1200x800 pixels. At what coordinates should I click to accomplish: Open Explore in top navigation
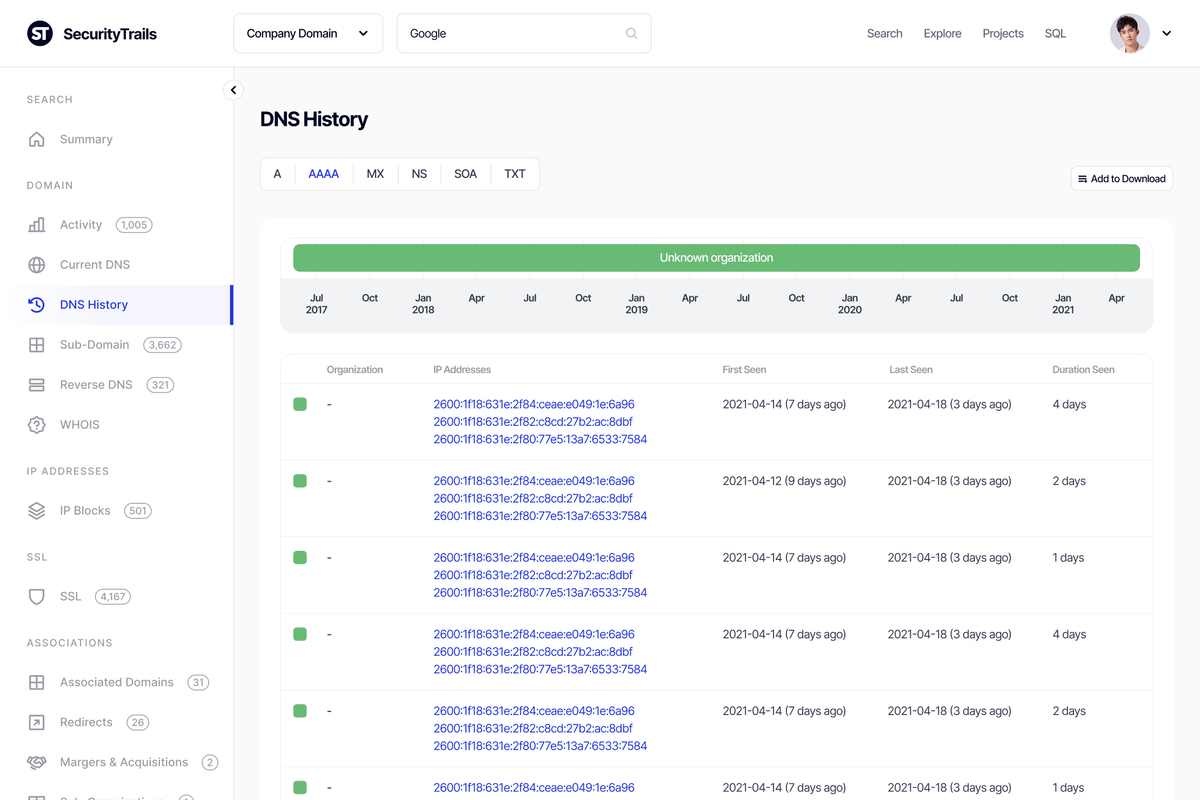(x=943, y=34)
